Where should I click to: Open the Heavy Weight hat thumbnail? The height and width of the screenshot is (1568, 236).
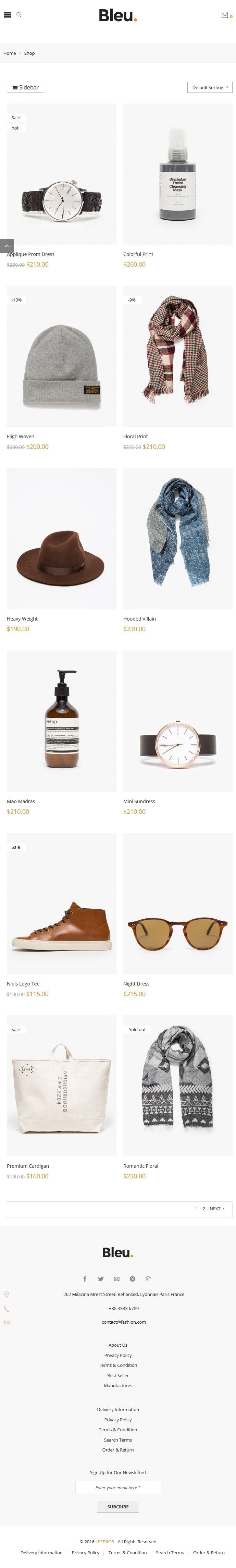pyautogui.click(x=61, y=538)
